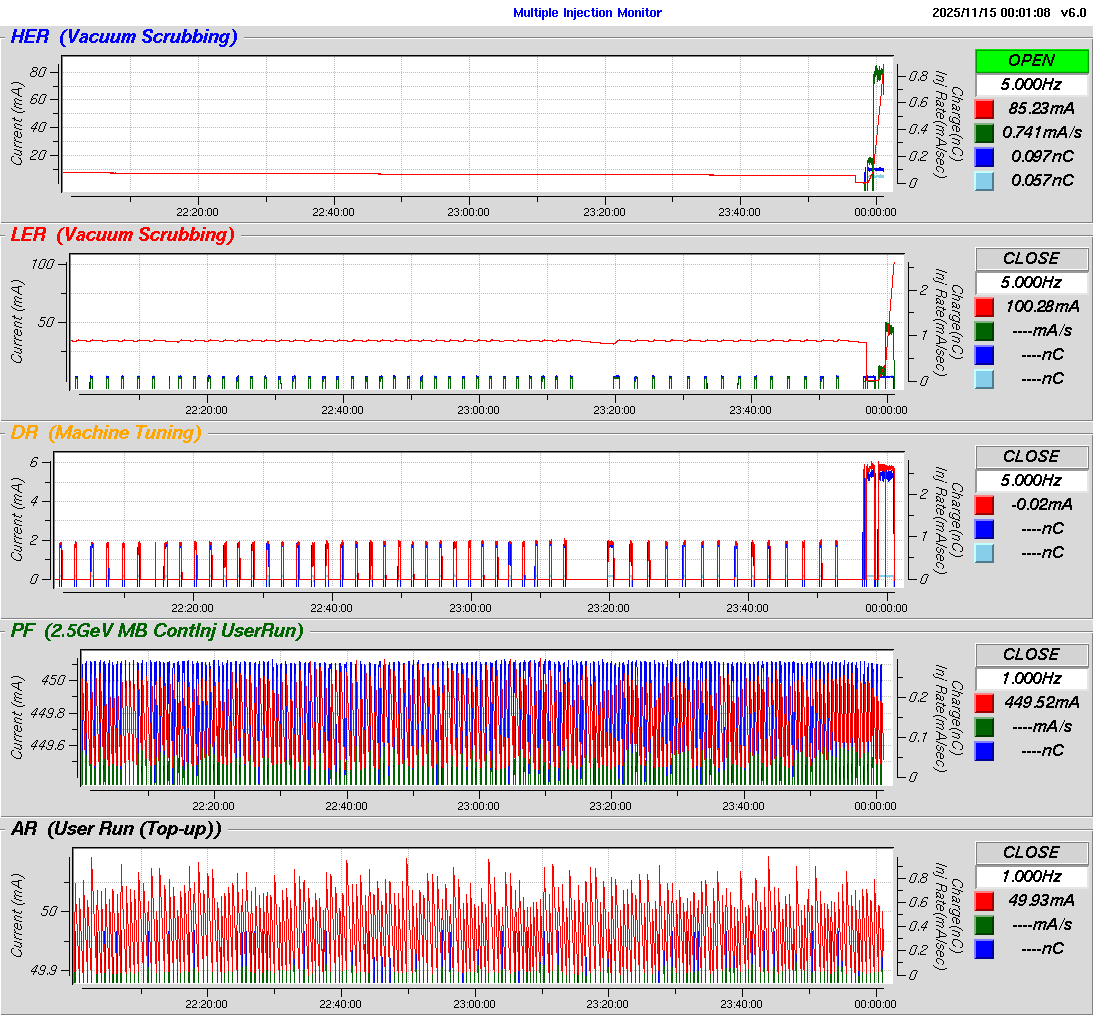Click the red swatch beside DR -0.02mA

985,505
